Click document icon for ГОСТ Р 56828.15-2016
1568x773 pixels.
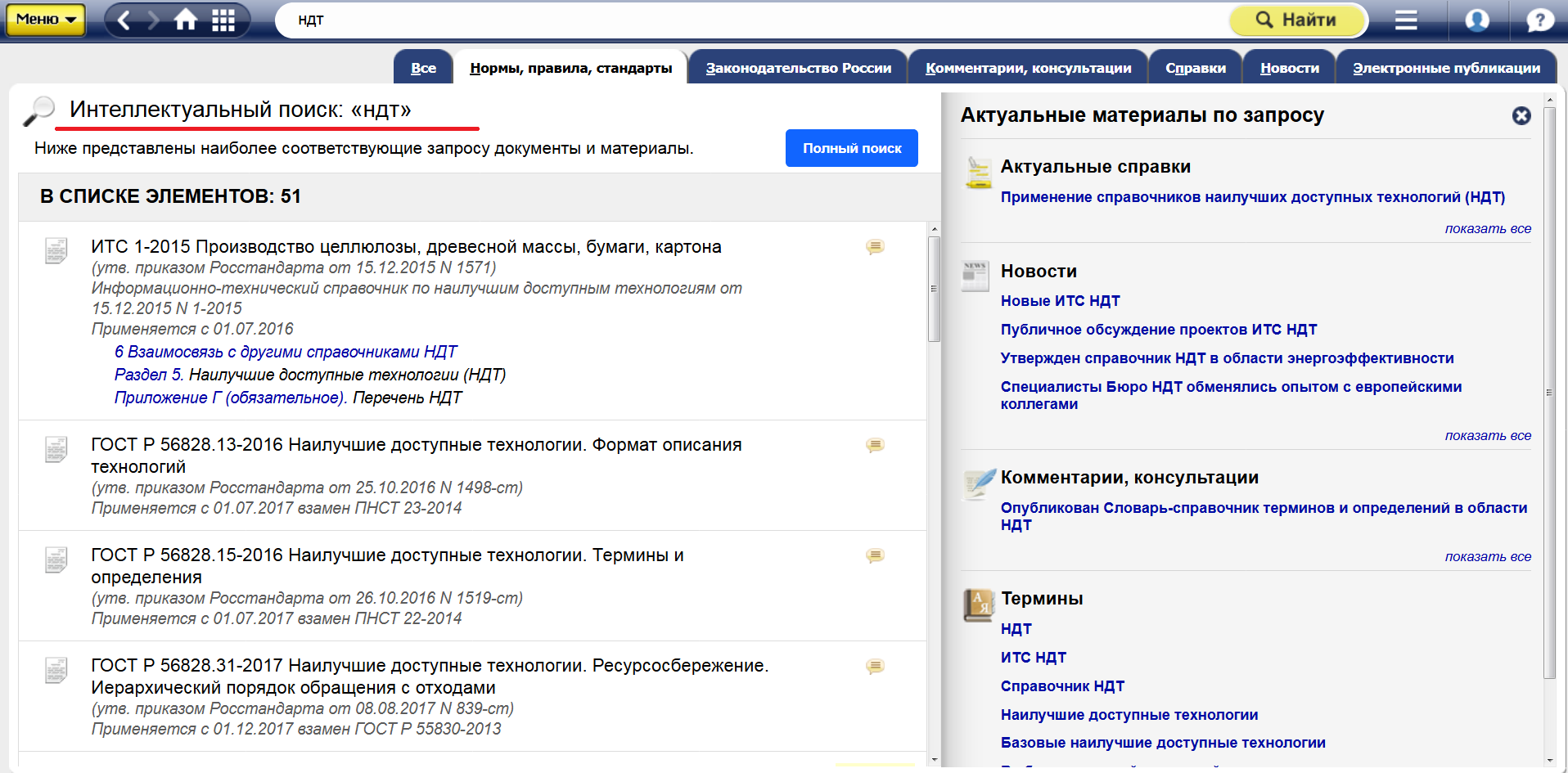click(x=56, y=560)
